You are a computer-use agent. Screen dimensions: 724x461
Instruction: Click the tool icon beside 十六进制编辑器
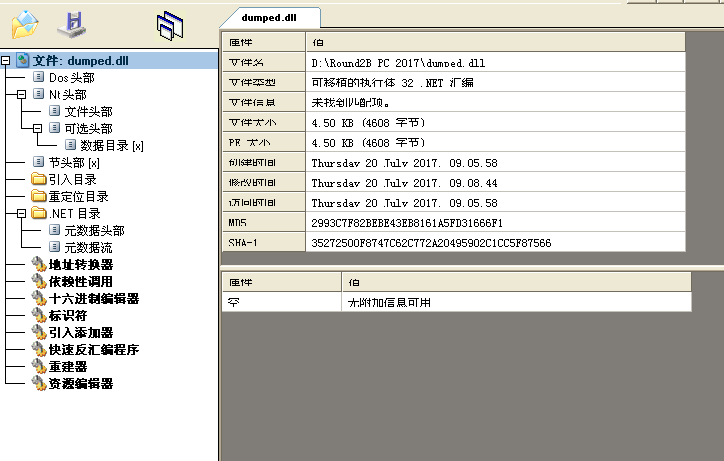tap(39, 299)
